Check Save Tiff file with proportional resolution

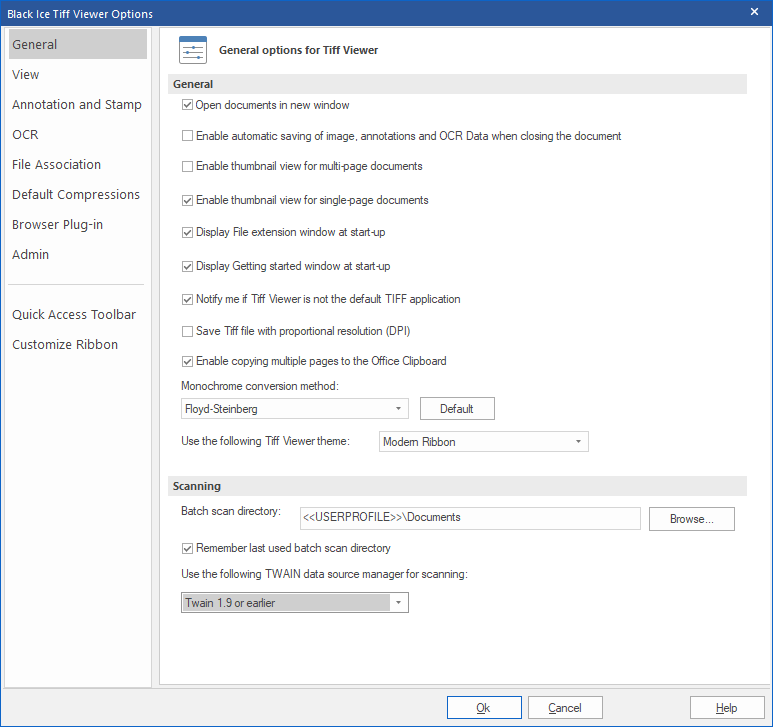point(187,331)
